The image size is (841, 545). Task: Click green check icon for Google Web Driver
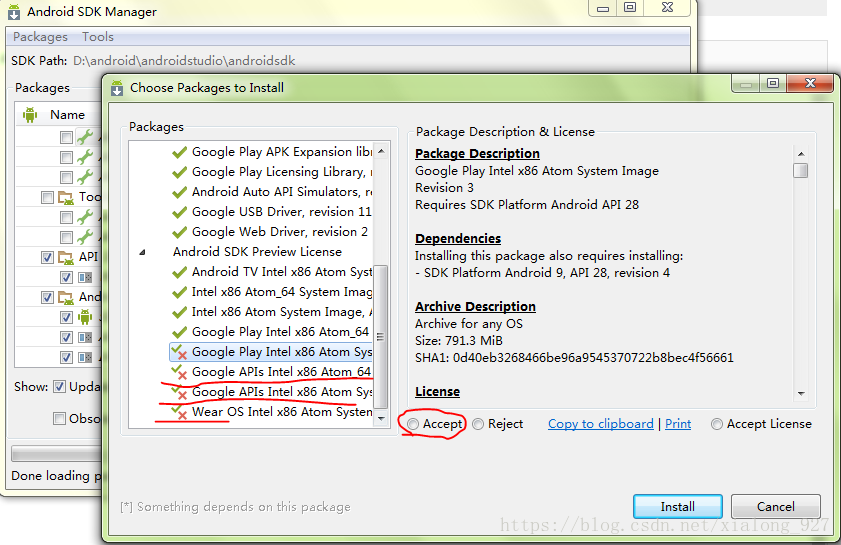click(179, 232)
